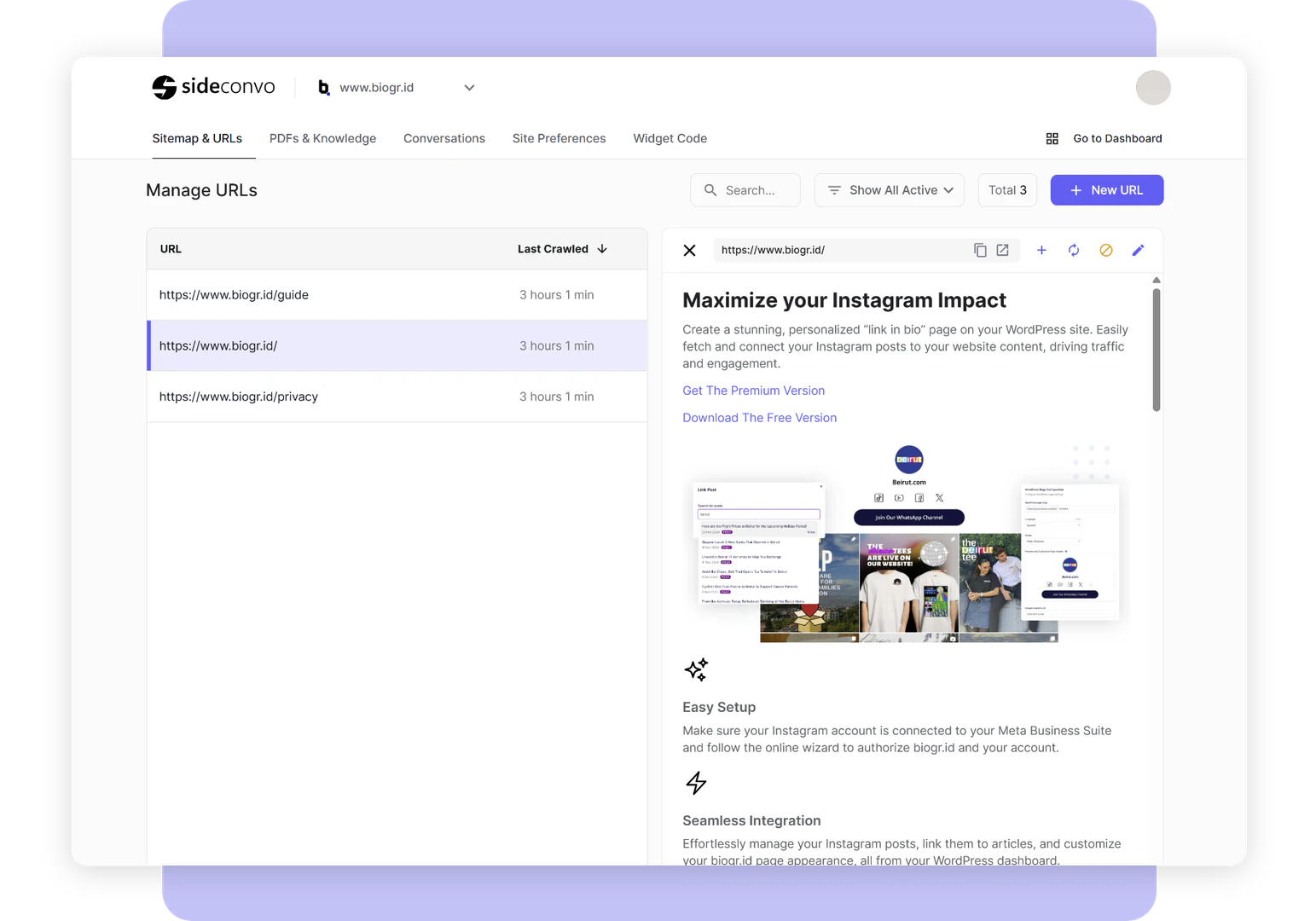Open URL in new tab icon
Image resolution: width=1316 pixels, height=921 pixels.
coord(1003,250)
